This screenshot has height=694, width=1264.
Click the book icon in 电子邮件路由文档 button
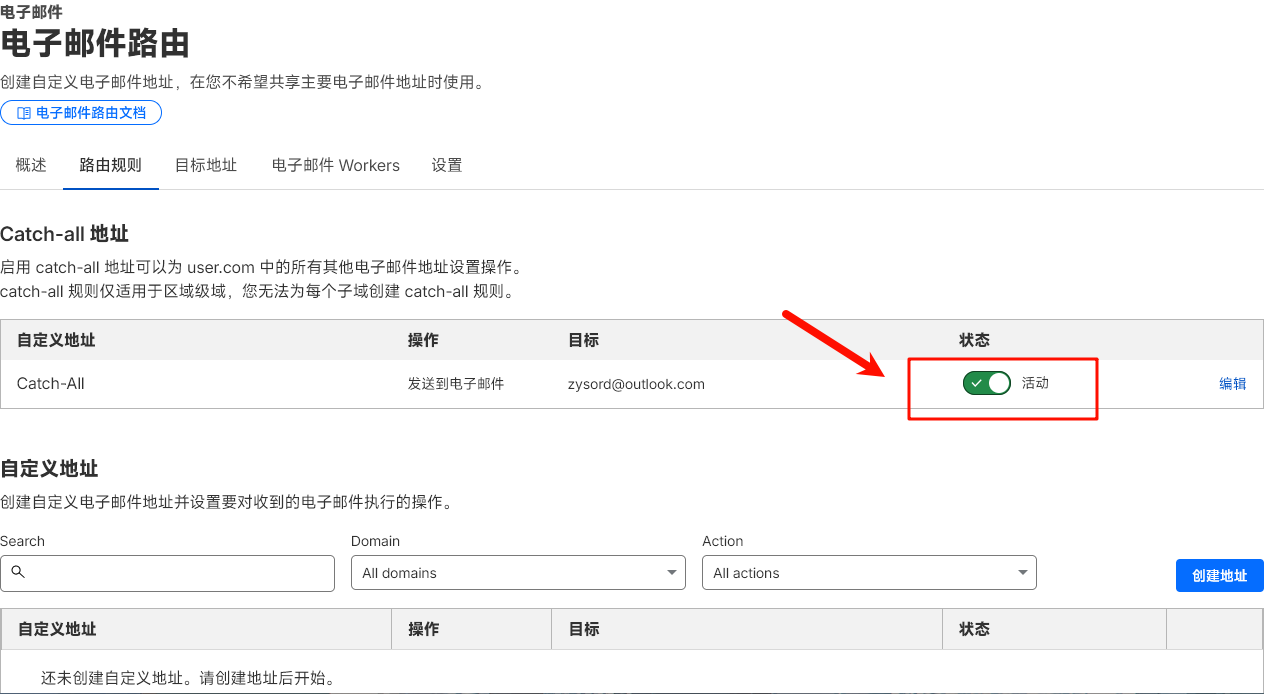tap(24, 113)
